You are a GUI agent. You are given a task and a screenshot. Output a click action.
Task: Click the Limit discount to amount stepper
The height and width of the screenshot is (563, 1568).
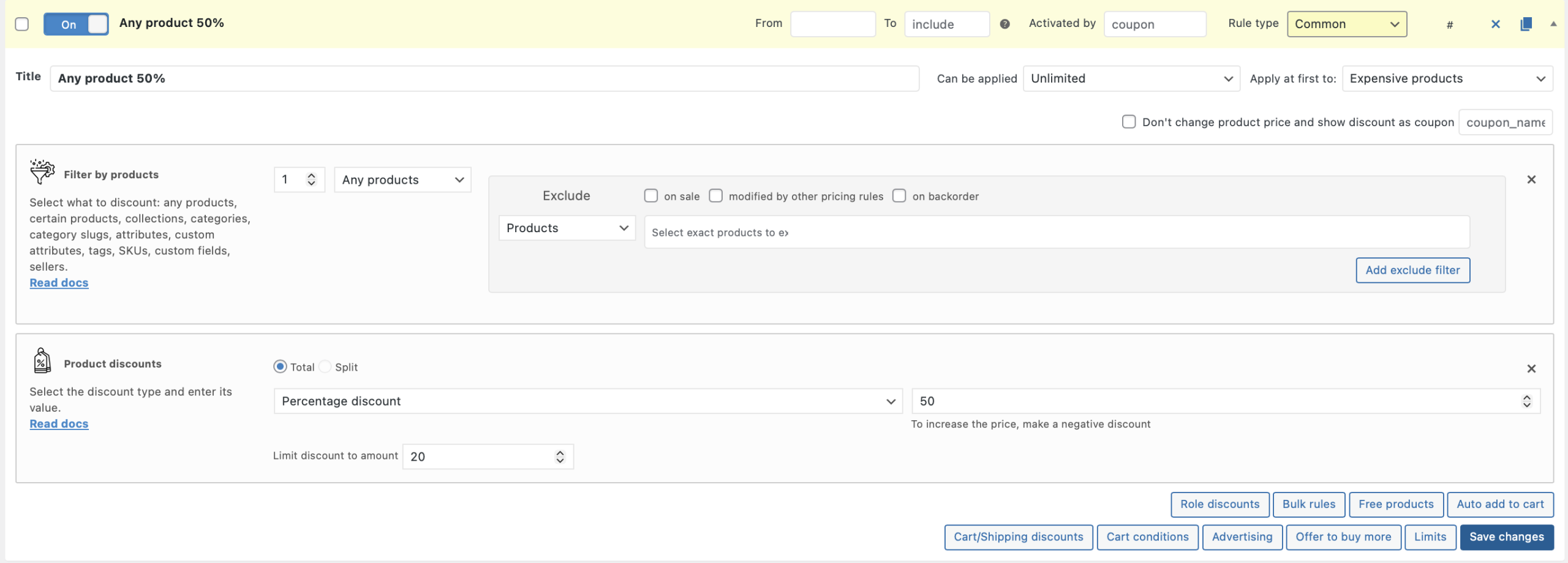[x=560, y=456]
